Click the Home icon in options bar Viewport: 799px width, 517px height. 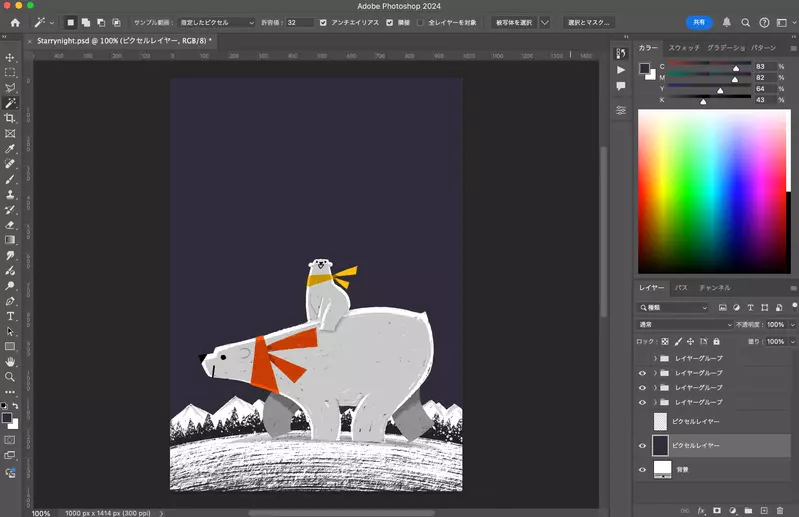pos(15,22)
